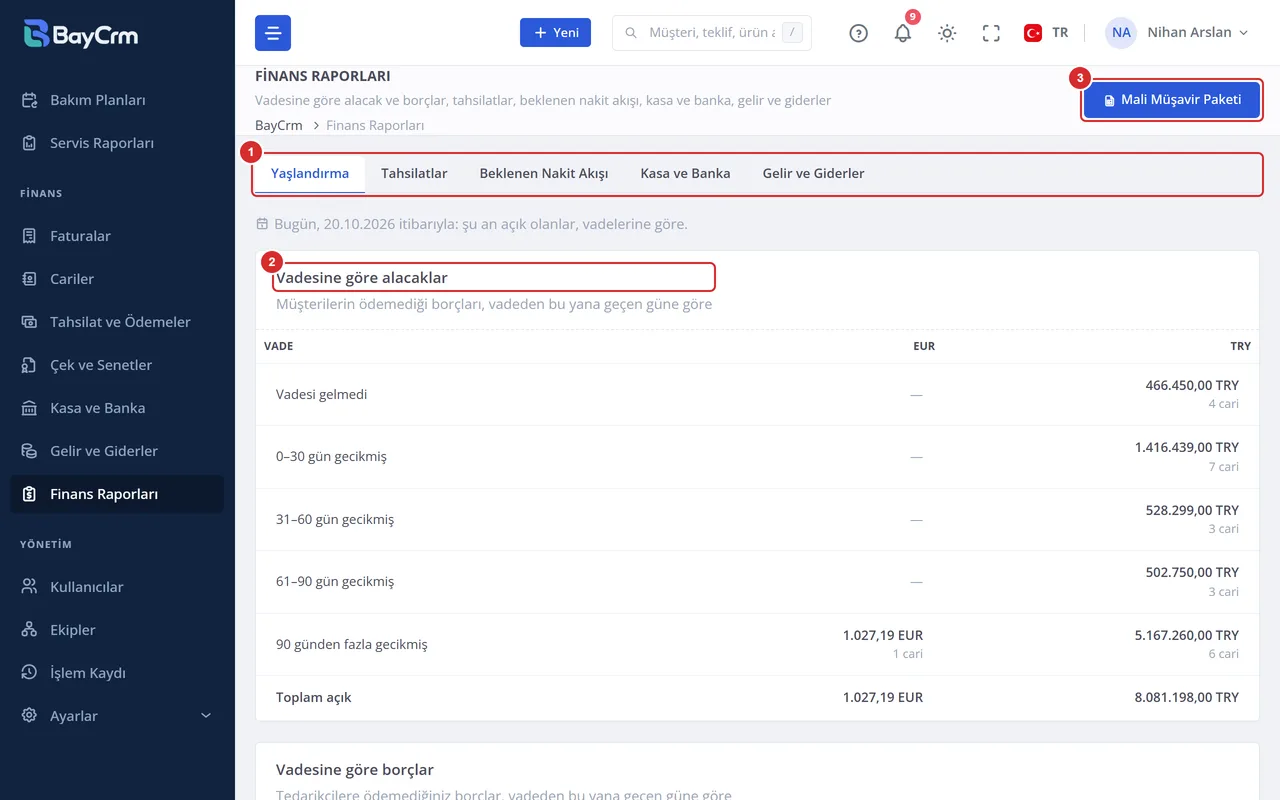Click the Cariler sidebar icon
The width and height of the screenshot is (1280, 800).
point(30,279)
